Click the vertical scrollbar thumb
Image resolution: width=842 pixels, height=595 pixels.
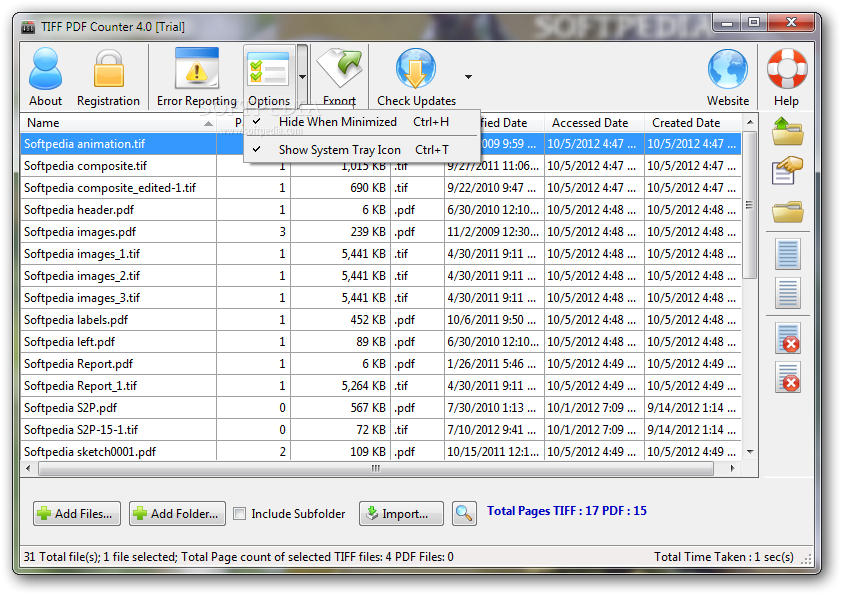point(750,205)
